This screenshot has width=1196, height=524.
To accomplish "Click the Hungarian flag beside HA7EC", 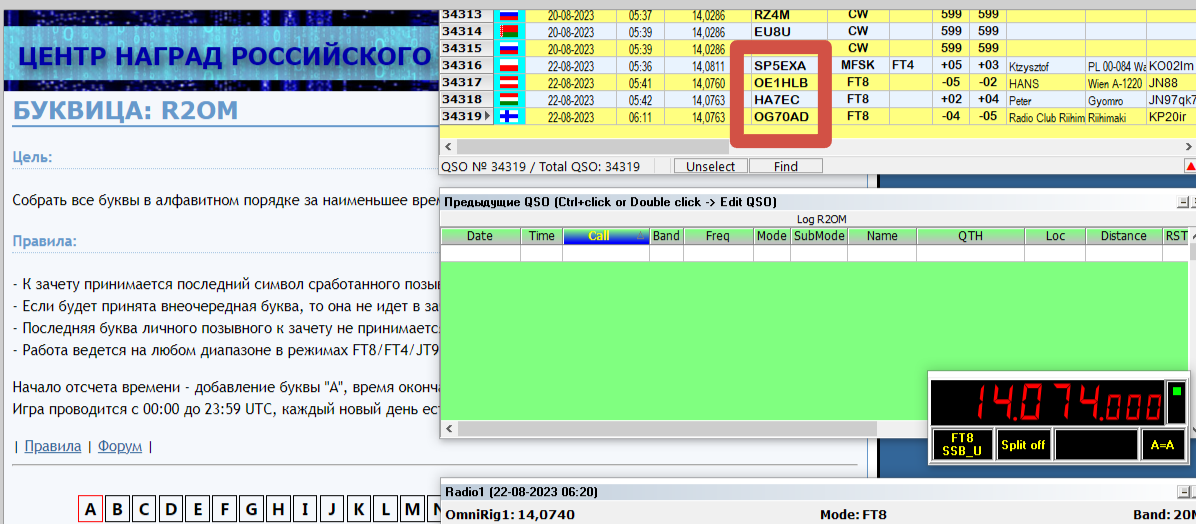I will (x=510, y=100).
